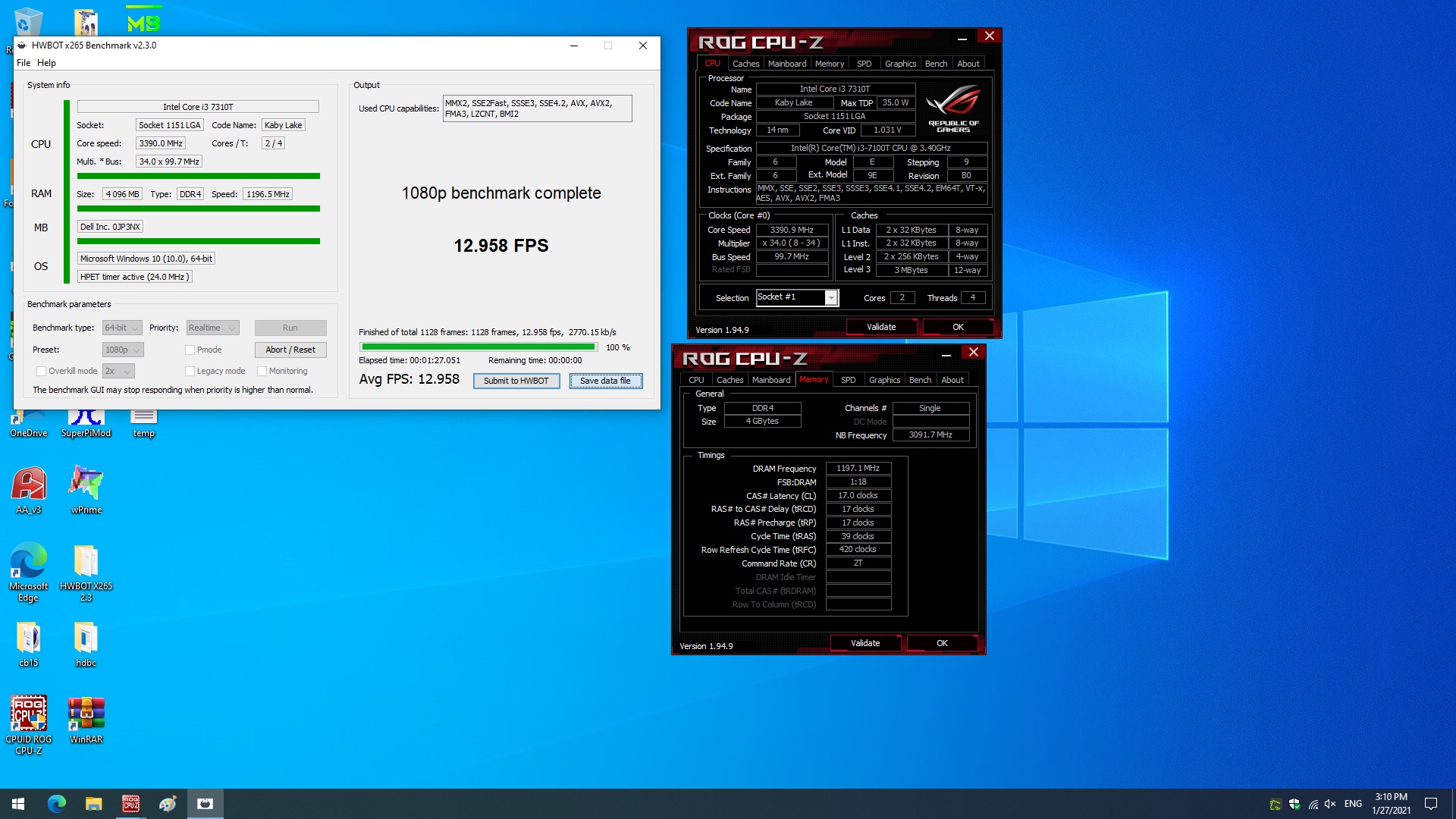Open Windows Security tray icon
The height and width of the screenshot is (819, 1456).
[x=1294, y=805]
